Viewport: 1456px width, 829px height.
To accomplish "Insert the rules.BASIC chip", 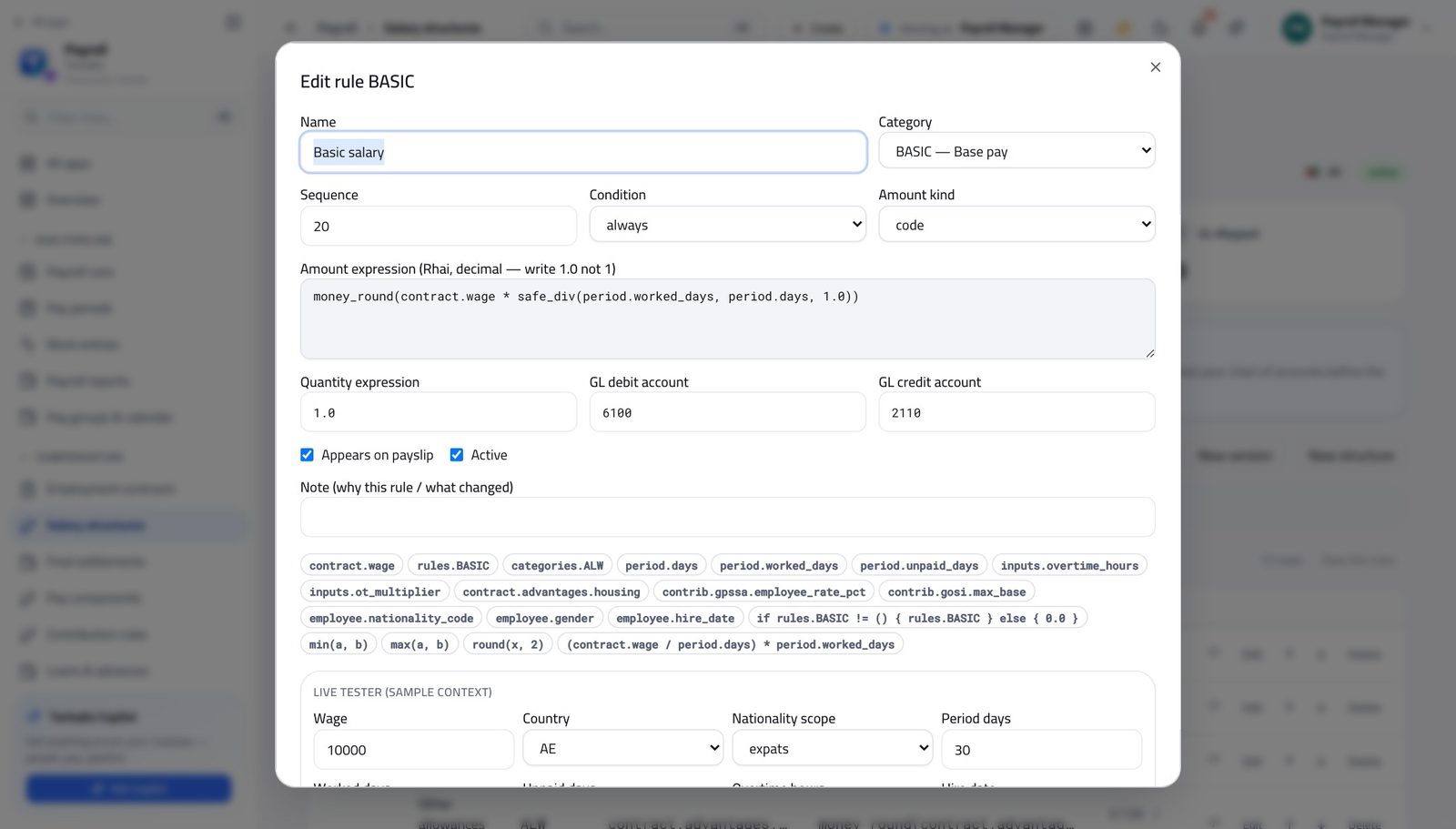I will 453,566.
